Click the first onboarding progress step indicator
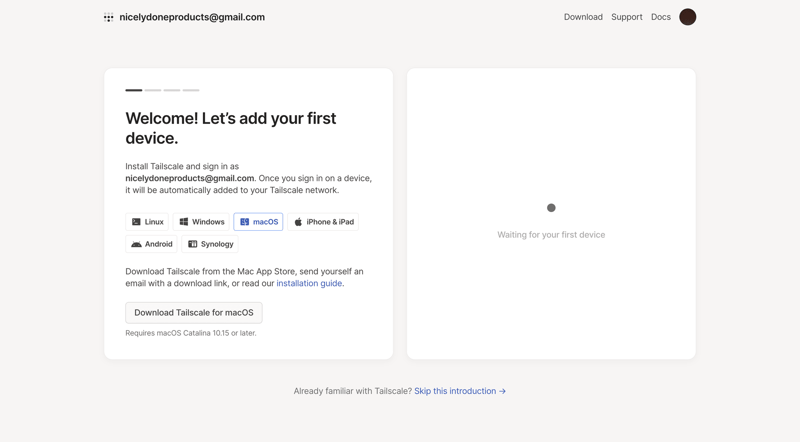The width and height of the screenshot is (800, 442). point(134,90)
